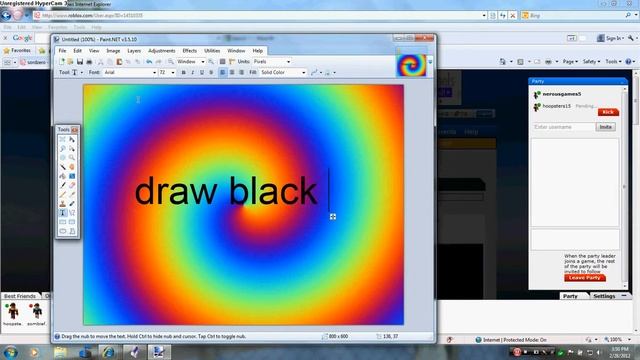Image resolution: width=640 pixels, height=360 pixels.
Task: Select the Rectangle shape tool
Action: pyautogui.click(x=62, y=222)
